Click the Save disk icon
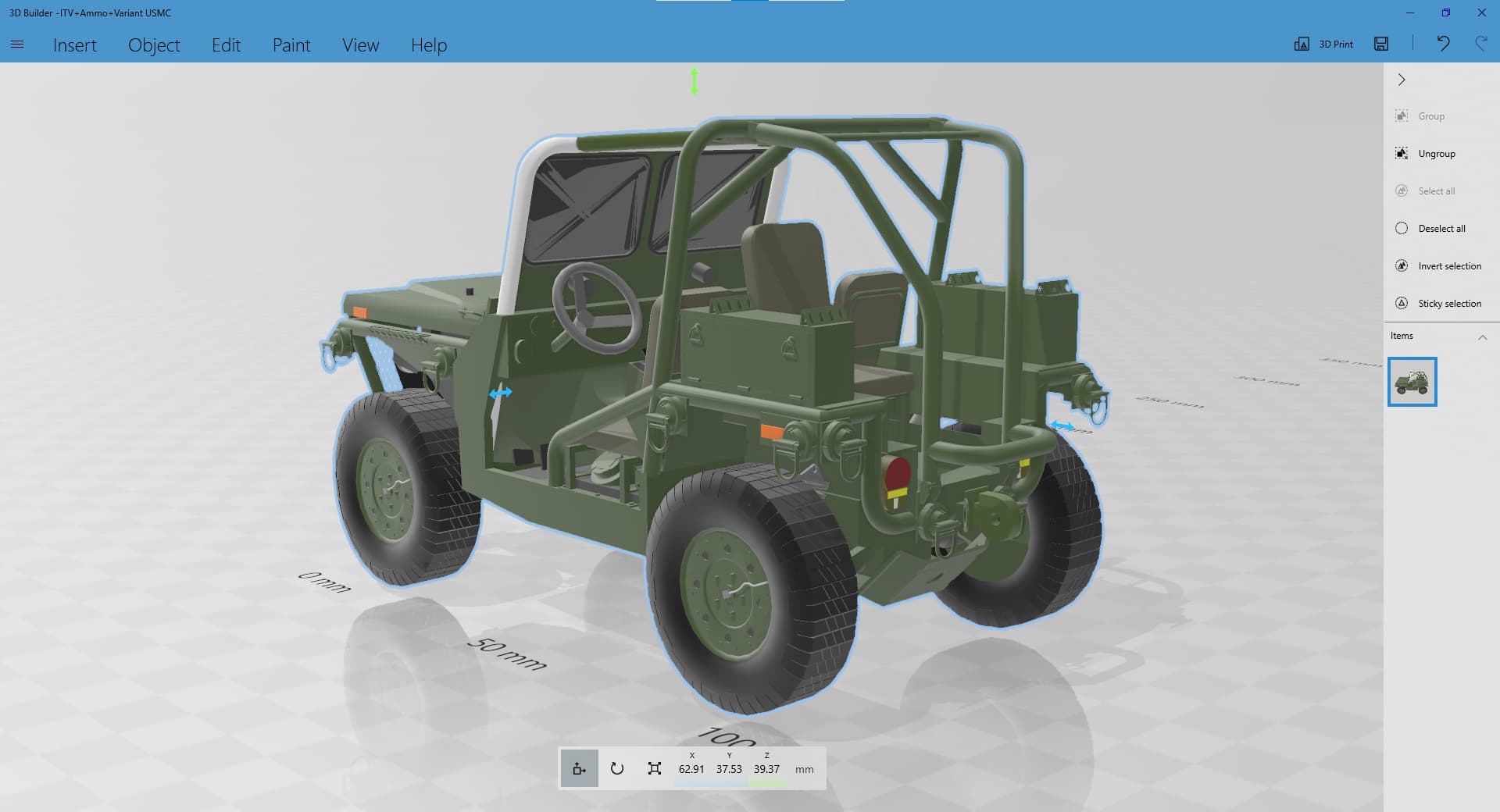Screen dimensions: 1500x812 pos(1381,44)
